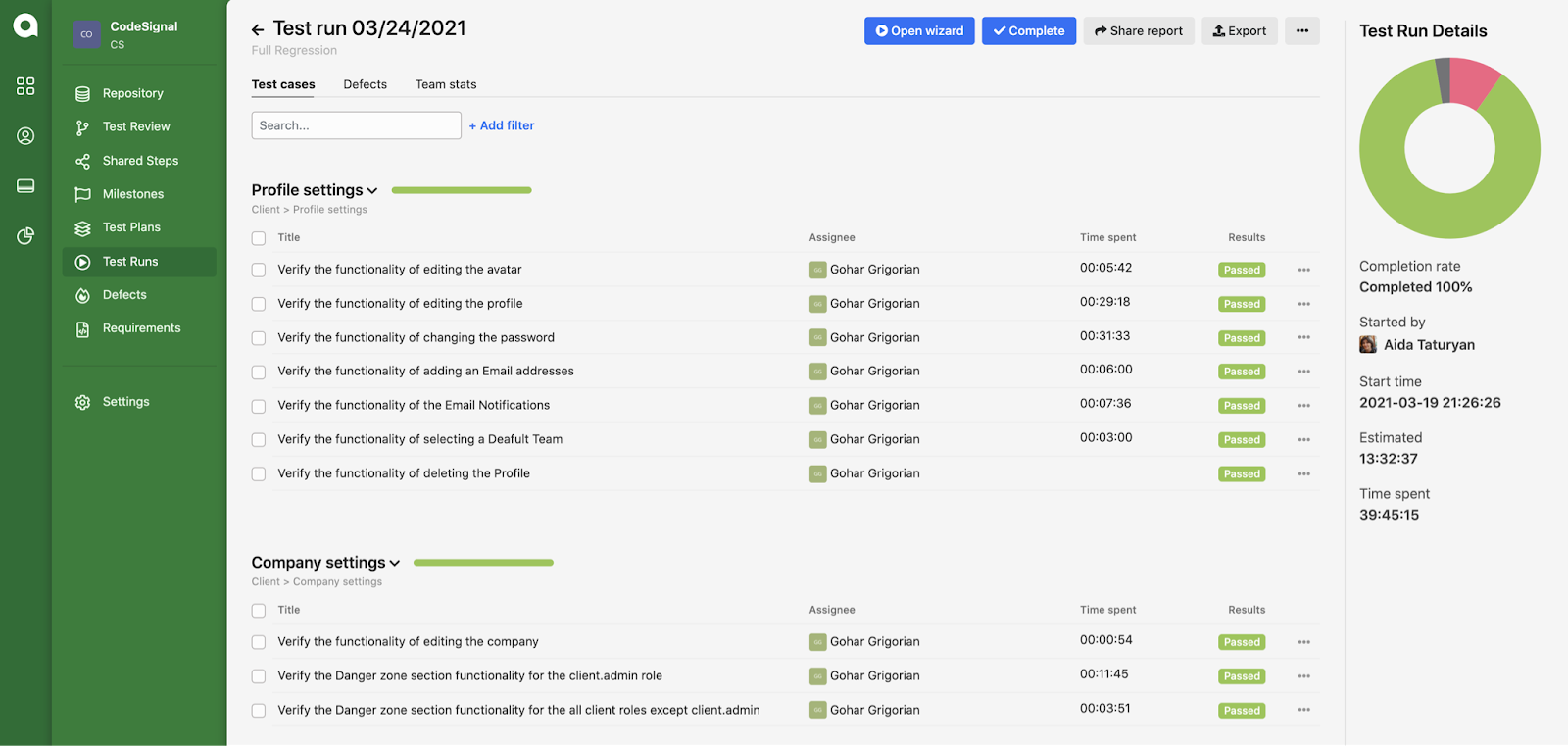
Task: Click the back arrow beside Test run title
Action: coord(258,30)
